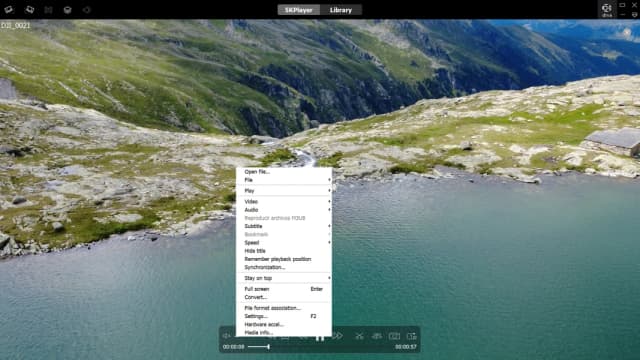
Task: Expand the Stay on top submenu
Action: pos(284,278)
